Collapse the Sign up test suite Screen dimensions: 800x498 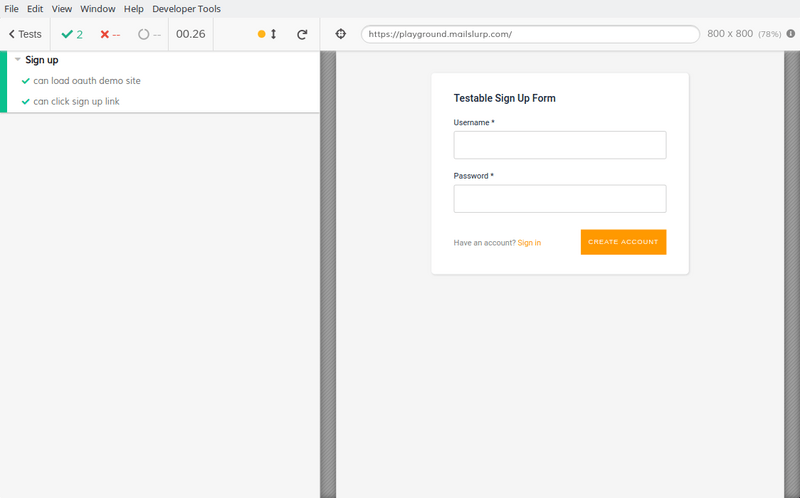pyautogui.click(x=42, y=60)
